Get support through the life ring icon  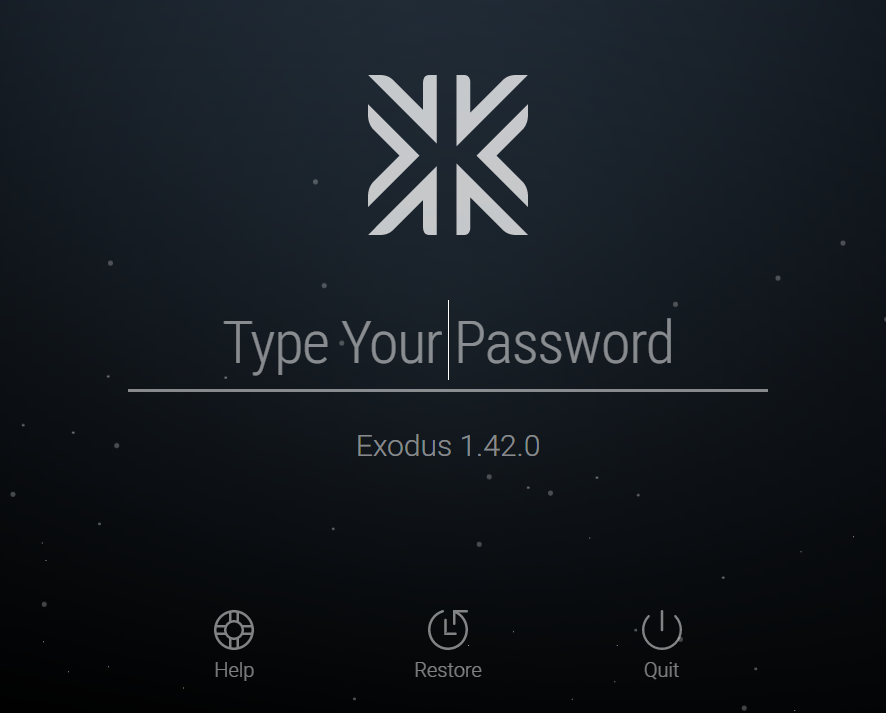[x=234, y=629]
